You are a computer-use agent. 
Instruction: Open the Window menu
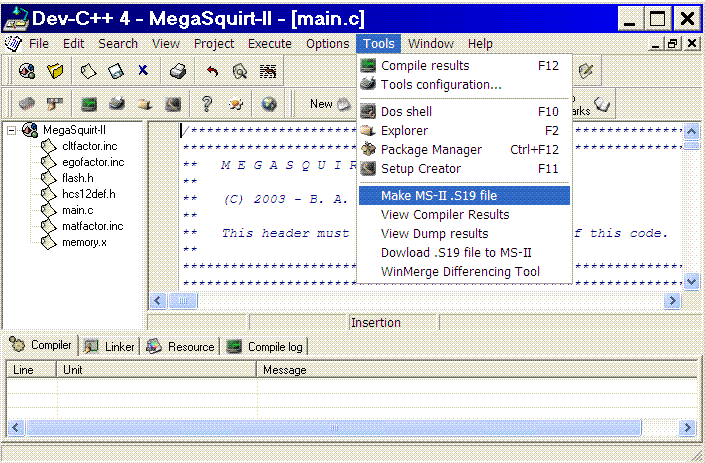click(431, 44)
